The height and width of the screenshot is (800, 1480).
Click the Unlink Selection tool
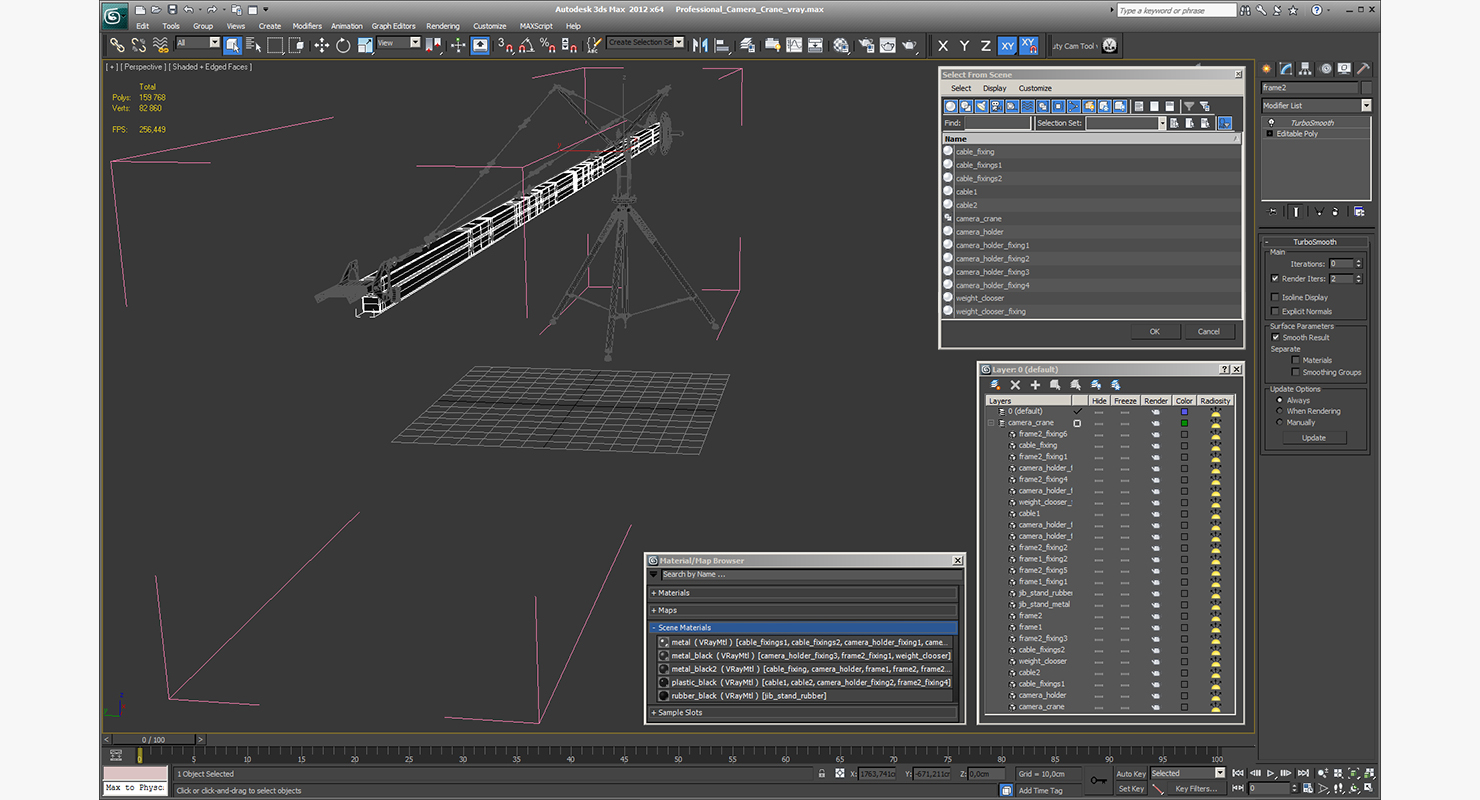click(139, 45)
